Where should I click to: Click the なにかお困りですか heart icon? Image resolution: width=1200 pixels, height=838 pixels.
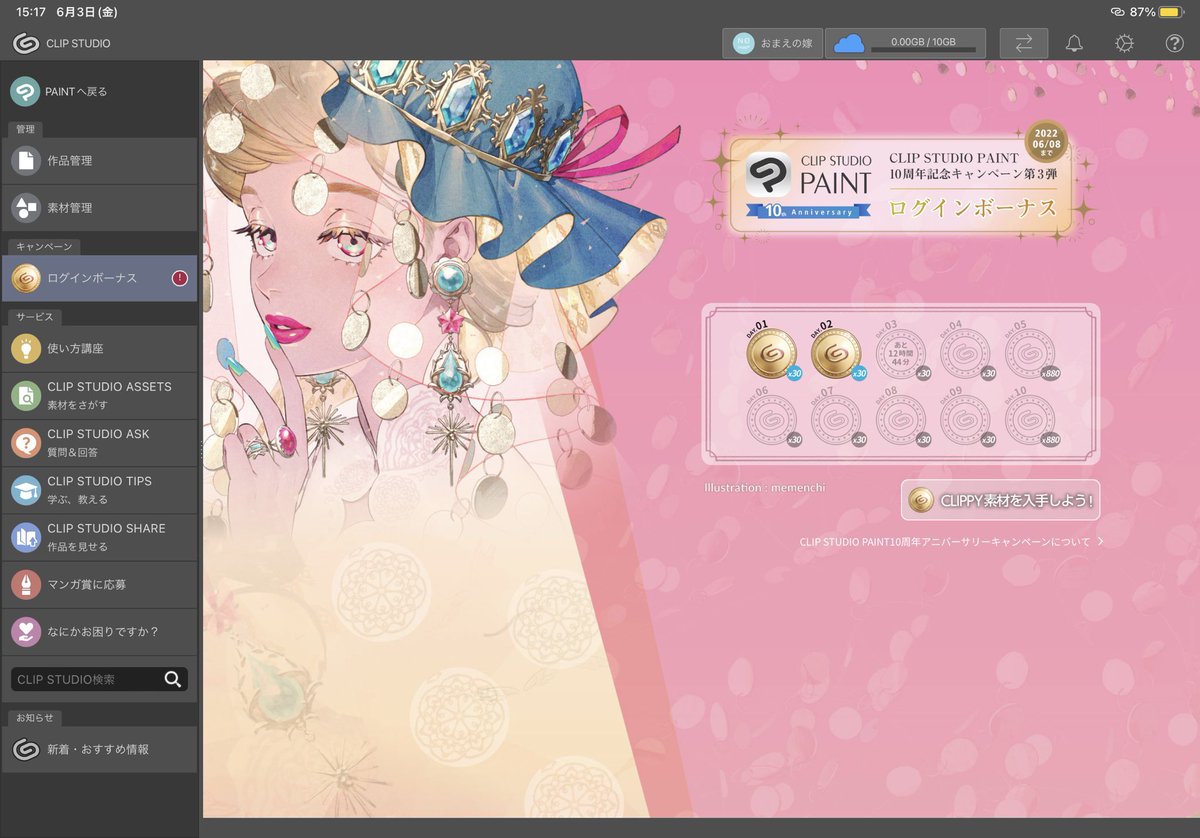pyautogui.click(x=25, y=631)
